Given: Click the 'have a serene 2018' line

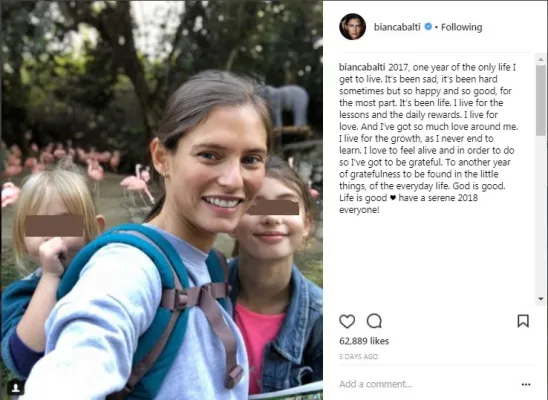Looking at the screenshot, I should click(438, 198).
